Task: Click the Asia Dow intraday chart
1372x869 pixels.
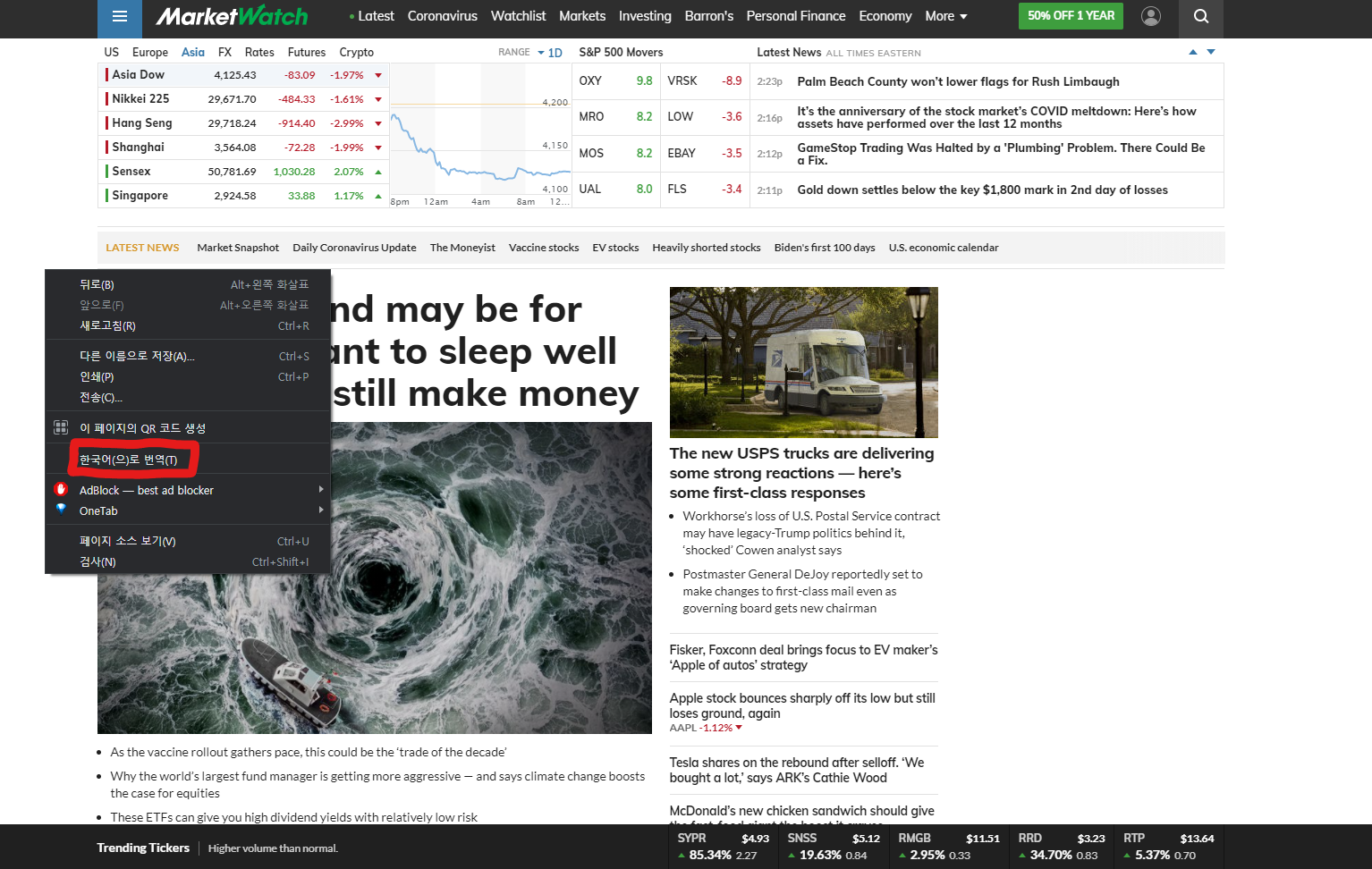Action: coord(480,135)
